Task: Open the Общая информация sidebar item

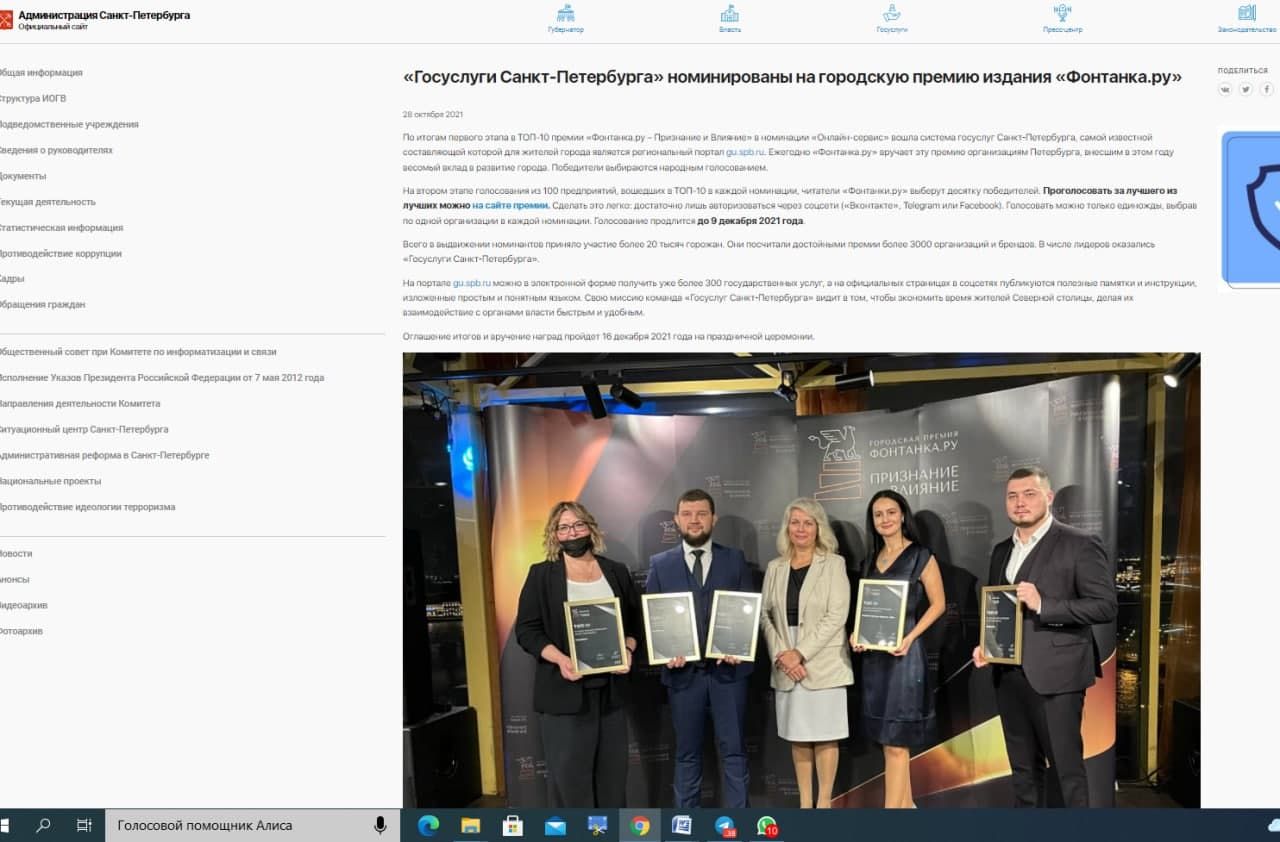Action: pos(41,73)
